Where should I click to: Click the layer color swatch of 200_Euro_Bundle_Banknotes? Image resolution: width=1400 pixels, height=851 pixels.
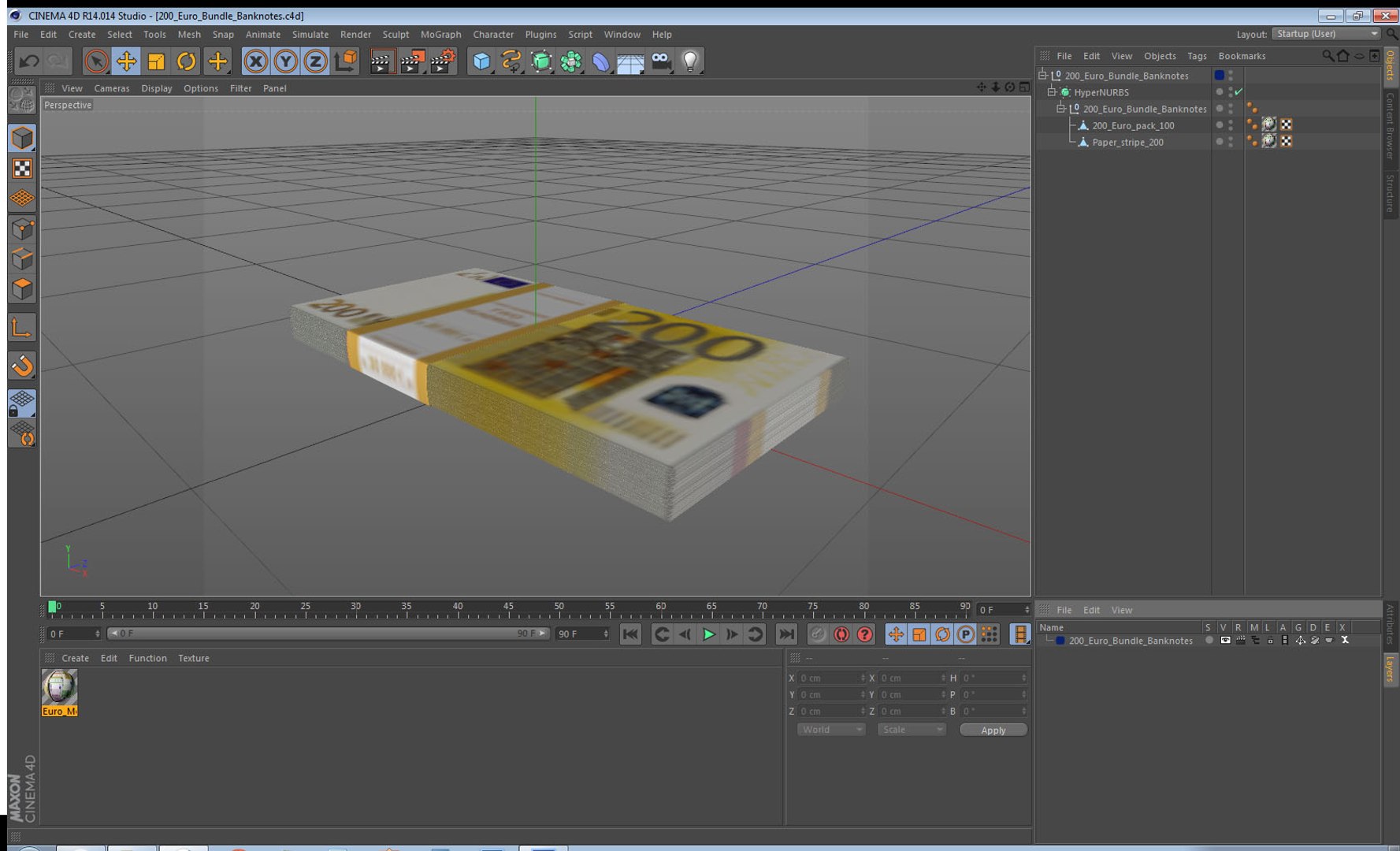[1060, 641]
